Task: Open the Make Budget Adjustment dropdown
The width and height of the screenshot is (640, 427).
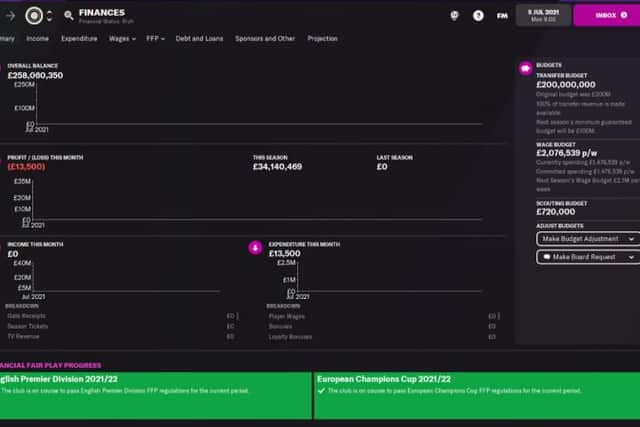Action: tap(588, 239)
